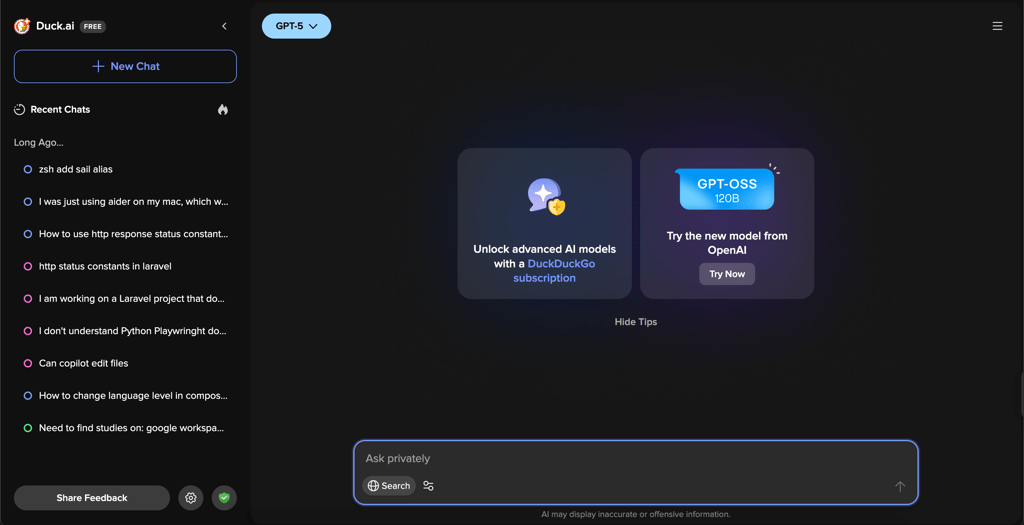Click 'Try the new model from OpenAI' text

(x=727, y=243)
